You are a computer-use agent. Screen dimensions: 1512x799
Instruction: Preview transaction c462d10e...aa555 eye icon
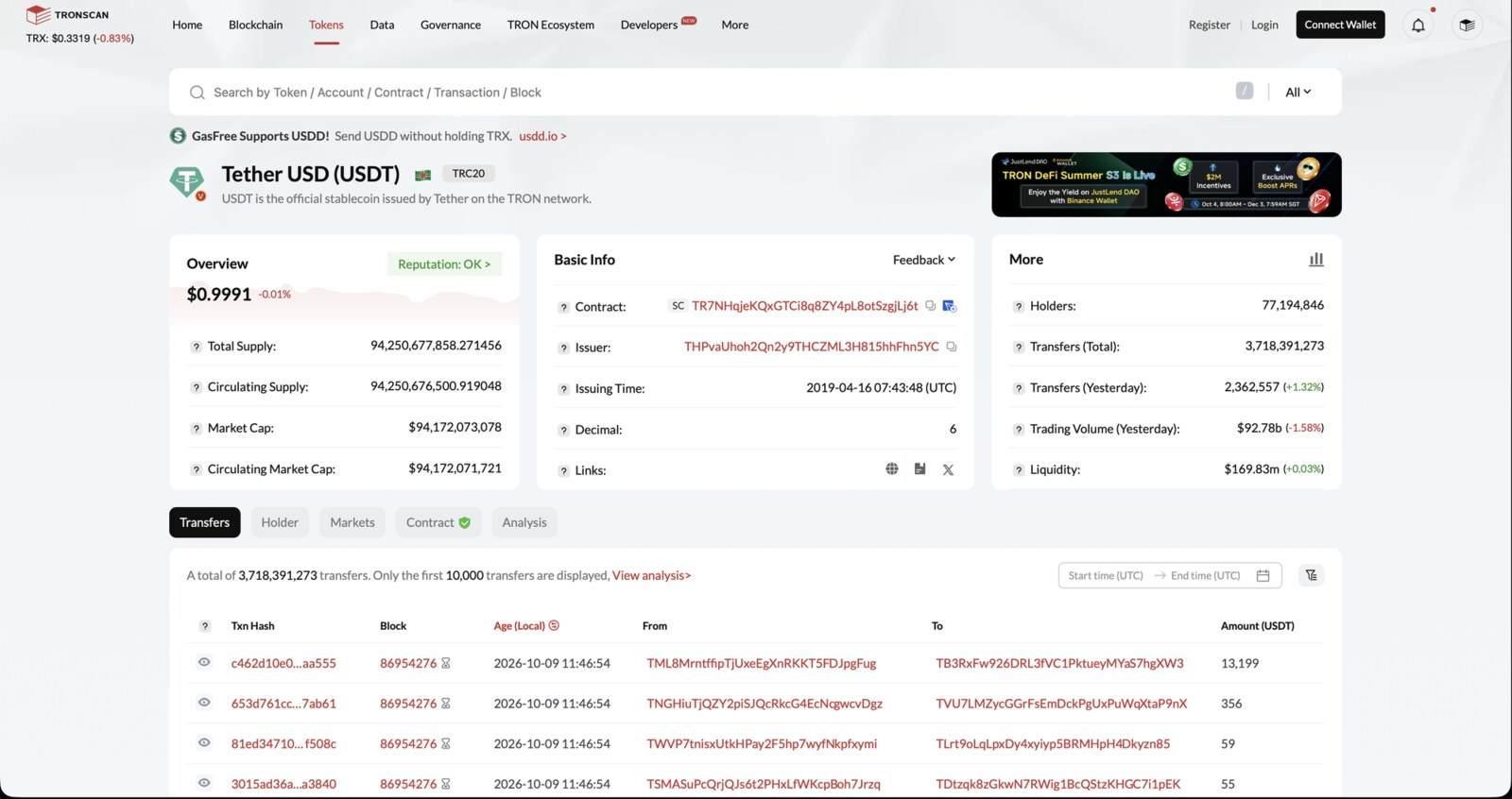(204, 662)
